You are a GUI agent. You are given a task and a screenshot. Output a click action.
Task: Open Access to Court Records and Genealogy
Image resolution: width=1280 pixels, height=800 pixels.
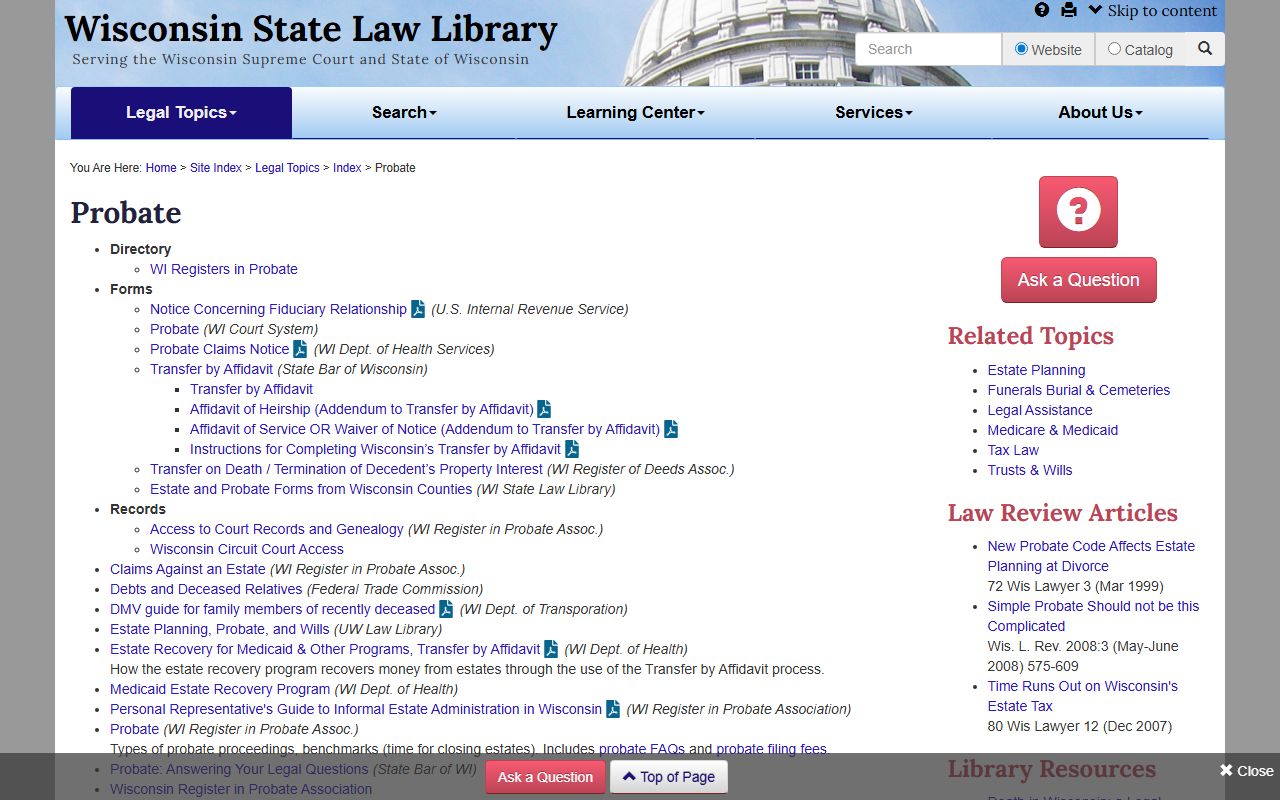(x=277, y=529)
